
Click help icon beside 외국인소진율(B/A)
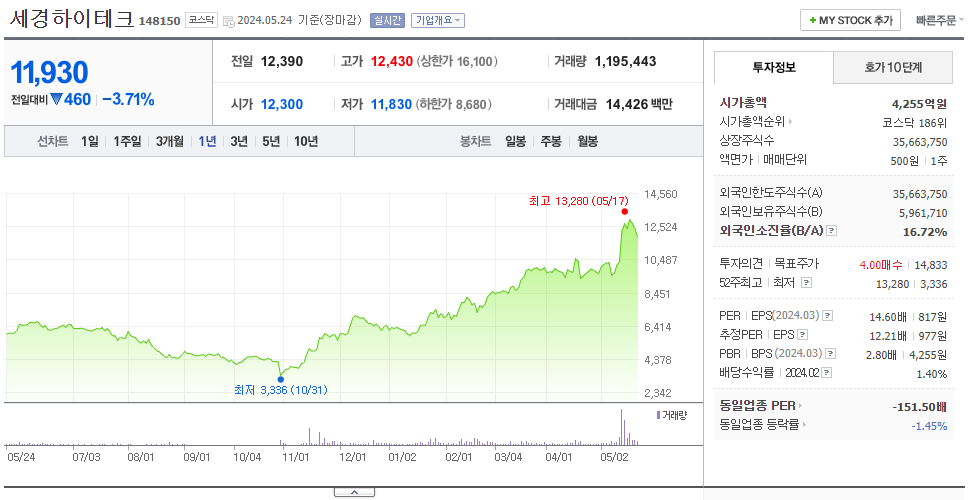point(832,231)
